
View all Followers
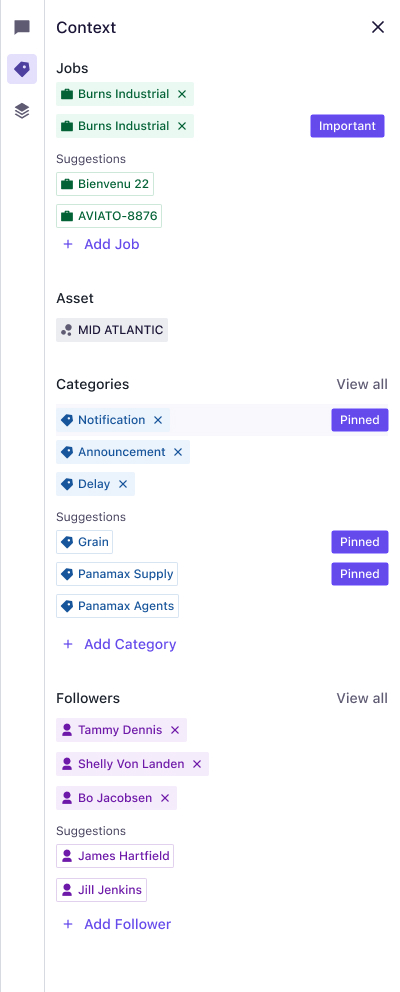[362, 698]
